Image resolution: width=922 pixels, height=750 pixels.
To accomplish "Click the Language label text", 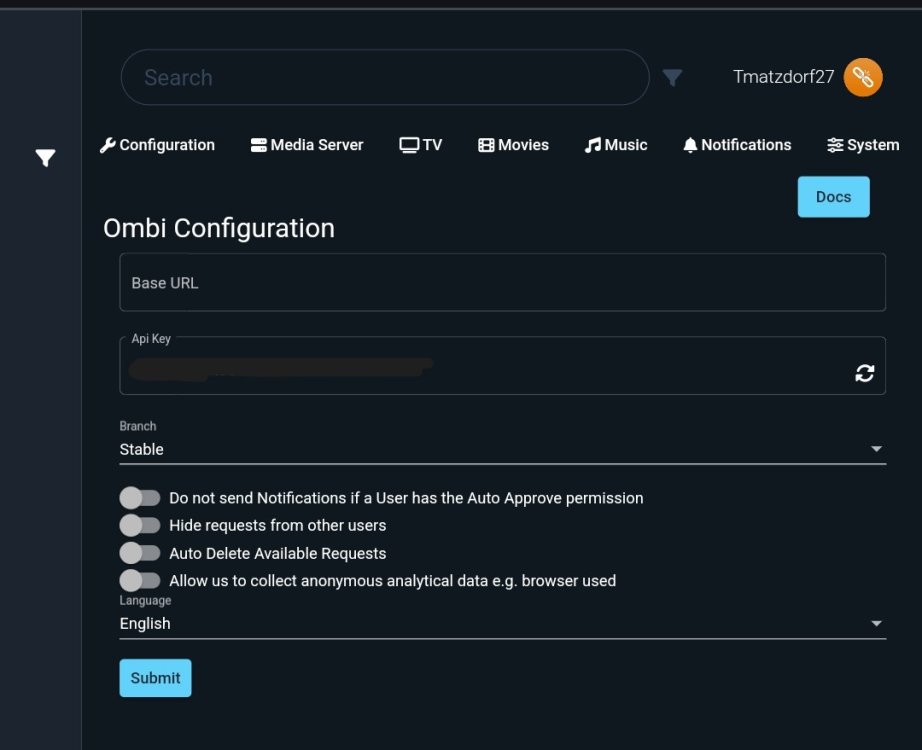I will [145, 601].
